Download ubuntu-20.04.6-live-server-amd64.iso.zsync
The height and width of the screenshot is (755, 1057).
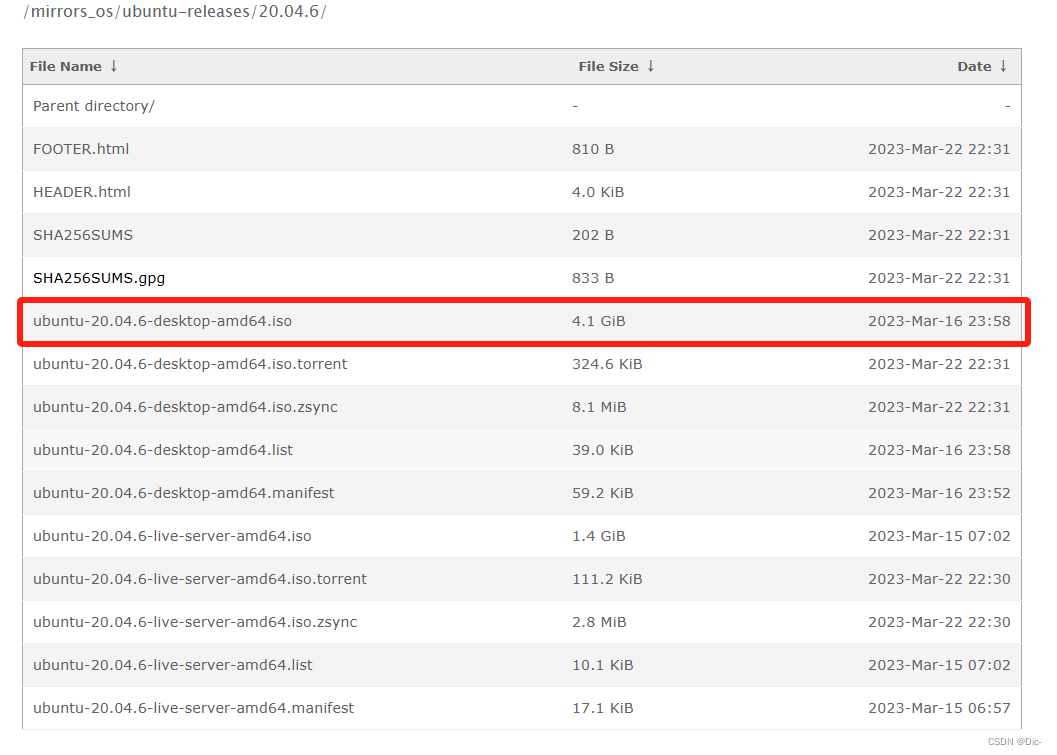pos(195,622)
